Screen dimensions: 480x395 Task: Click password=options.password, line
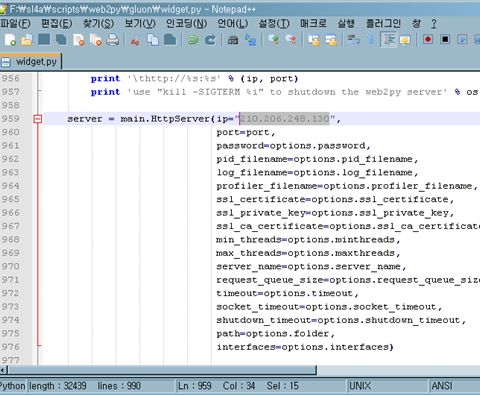(293, 146)
